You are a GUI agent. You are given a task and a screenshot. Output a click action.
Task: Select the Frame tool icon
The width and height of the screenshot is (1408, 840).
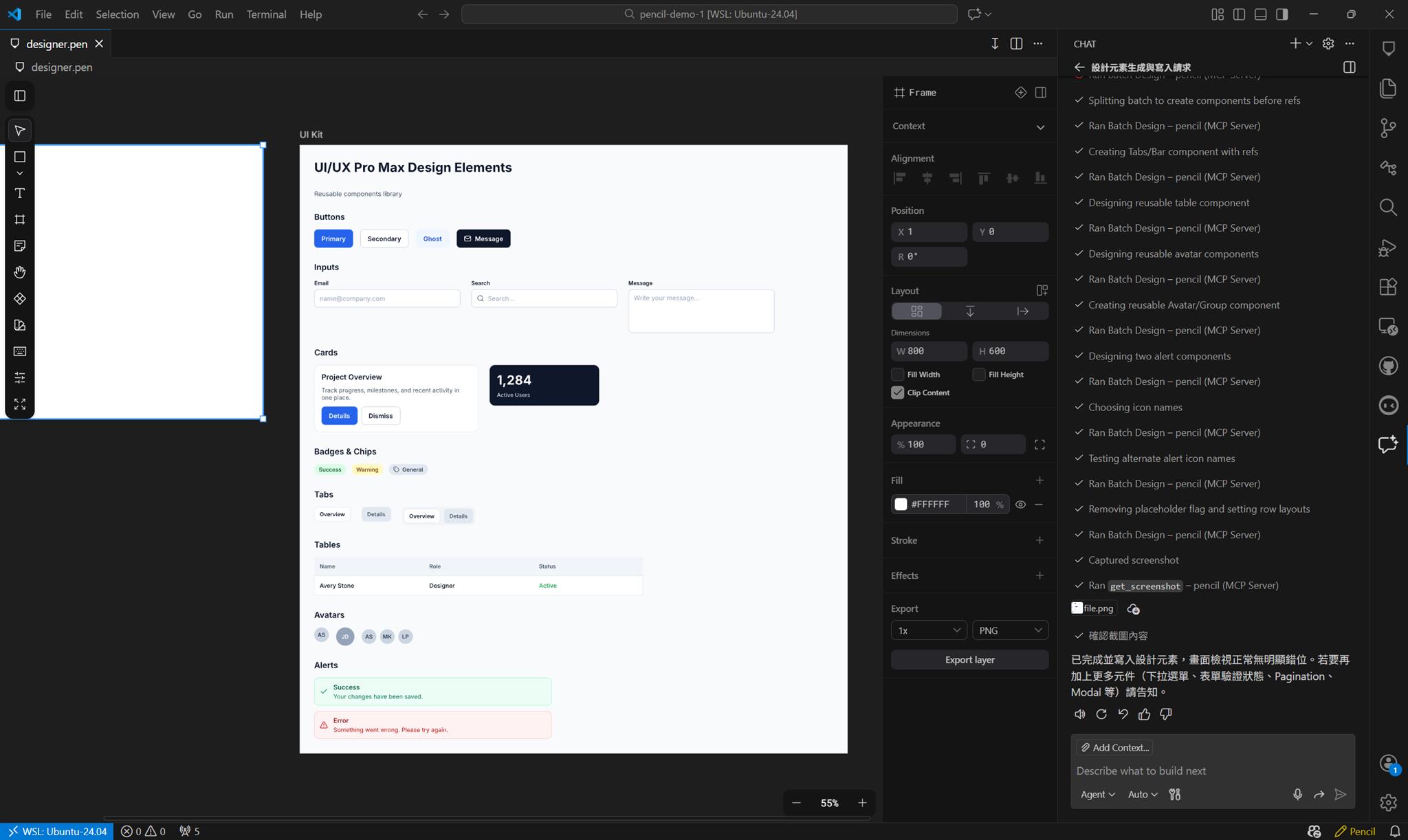(20, 219)
